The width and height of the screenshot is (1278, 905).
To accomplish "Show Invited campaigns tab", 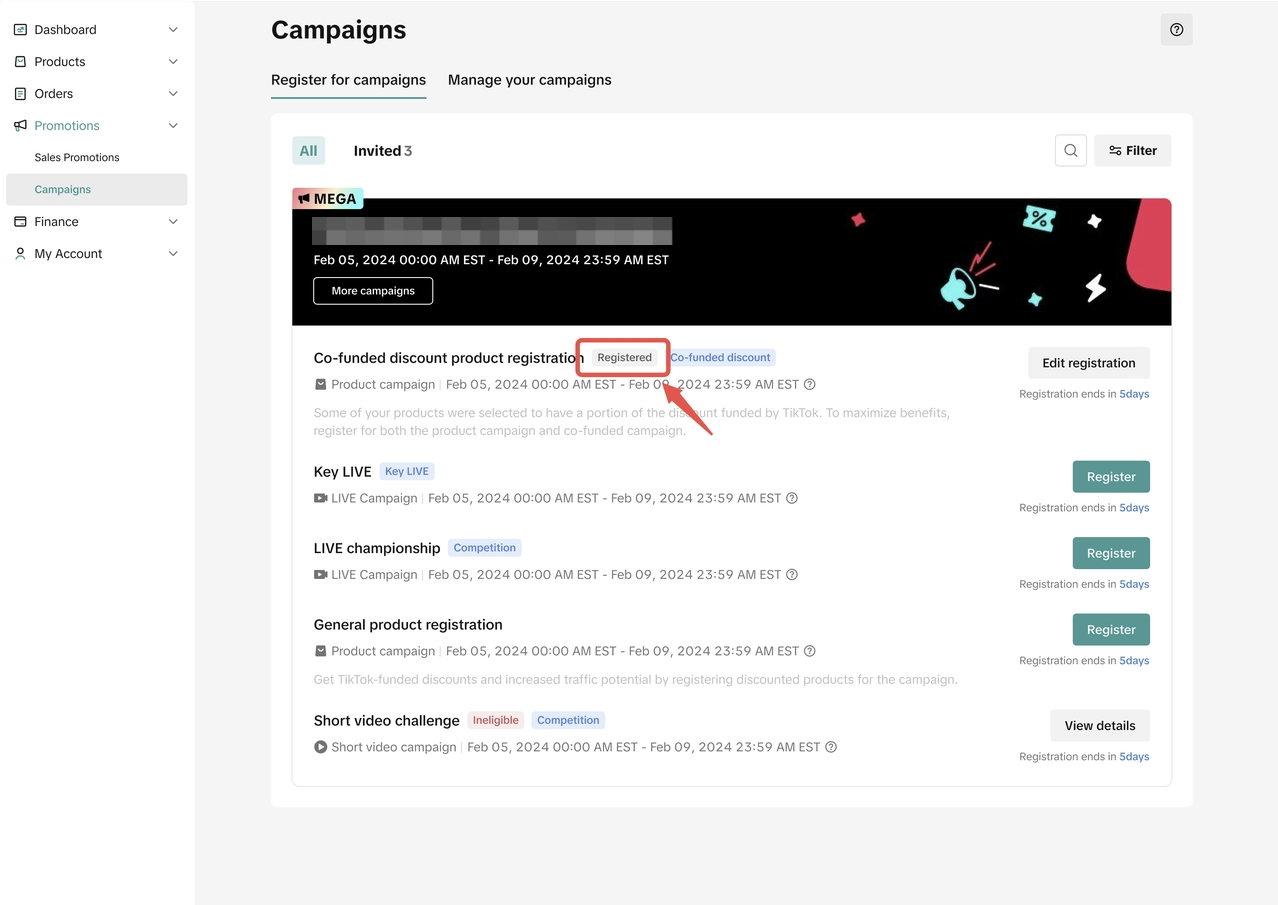I will click(x=383, y=151).
